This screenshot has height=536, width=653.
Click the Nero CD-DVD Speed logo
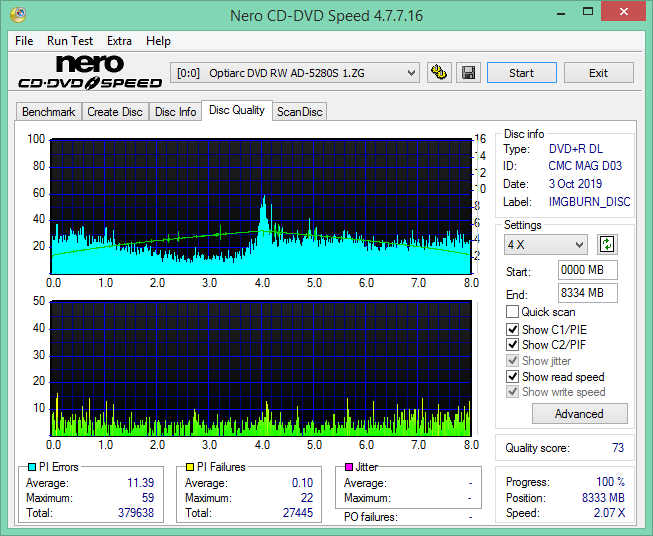coord(90,73)
